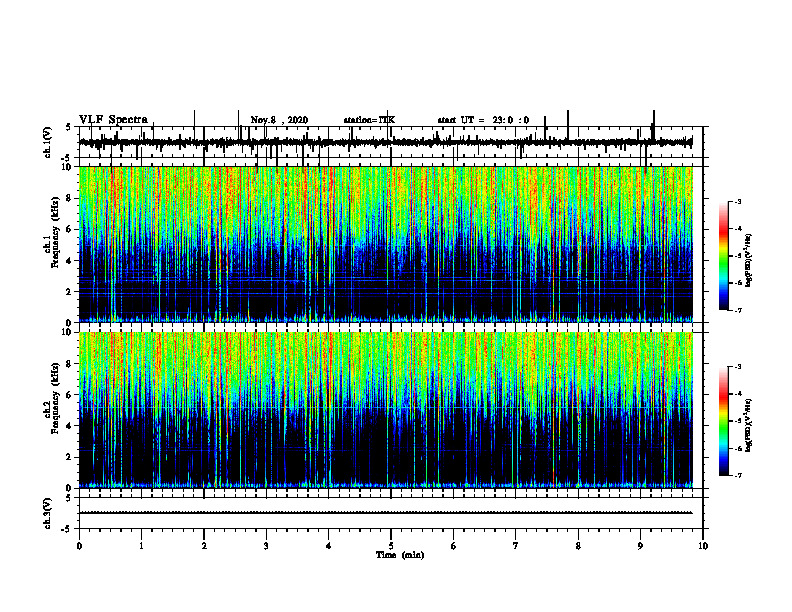Click the "Time (min)" axis label

[400, 555]
